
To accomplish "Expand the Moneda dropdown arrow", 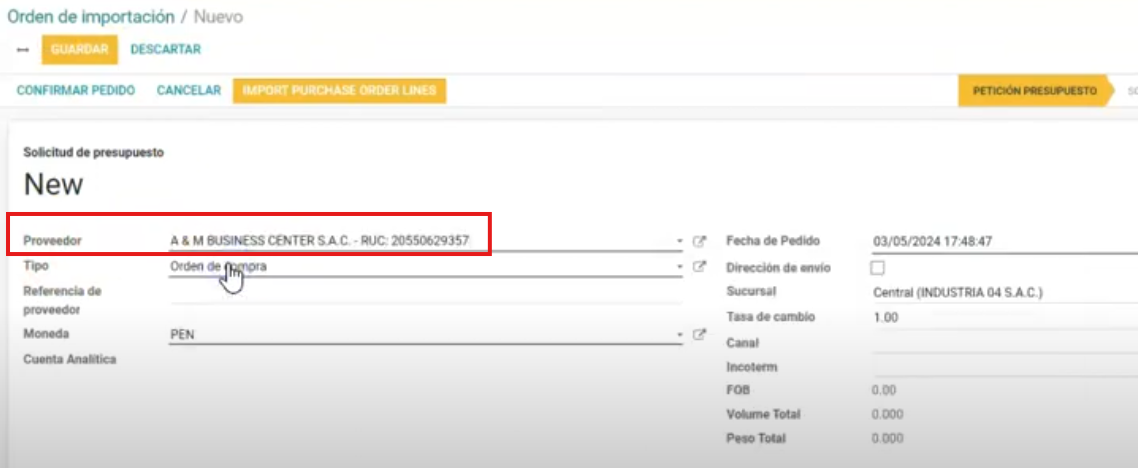I will click(x=680, y=335).
